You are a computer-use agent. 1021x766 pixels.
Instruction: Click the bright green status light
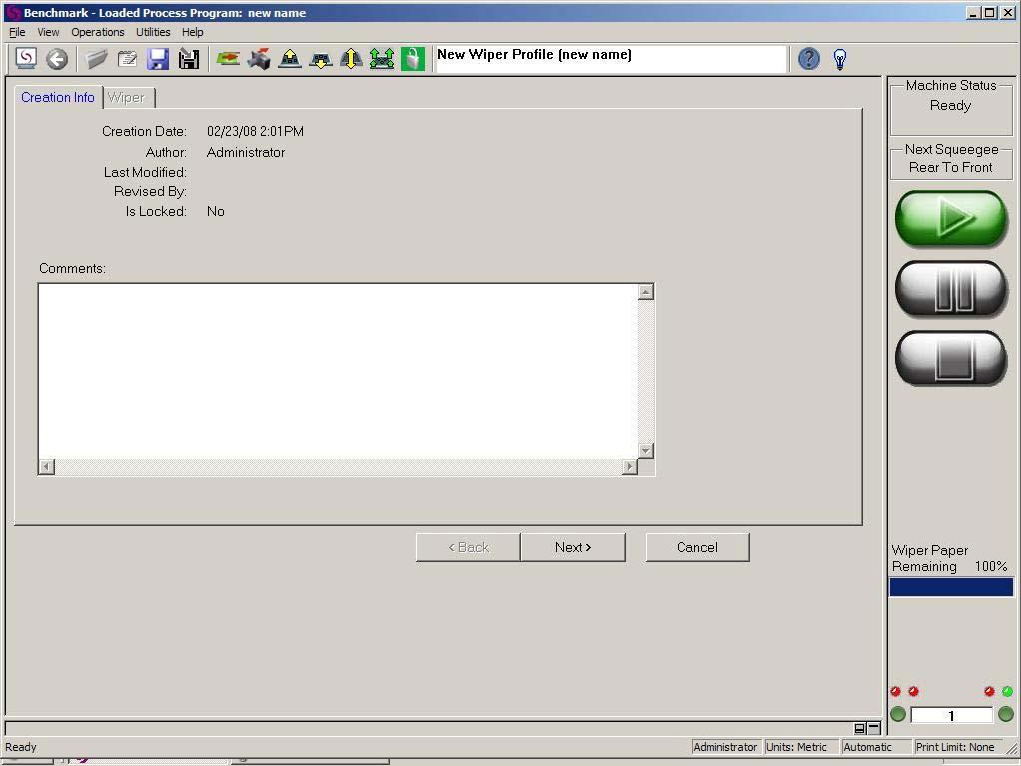click(1007, 691)
